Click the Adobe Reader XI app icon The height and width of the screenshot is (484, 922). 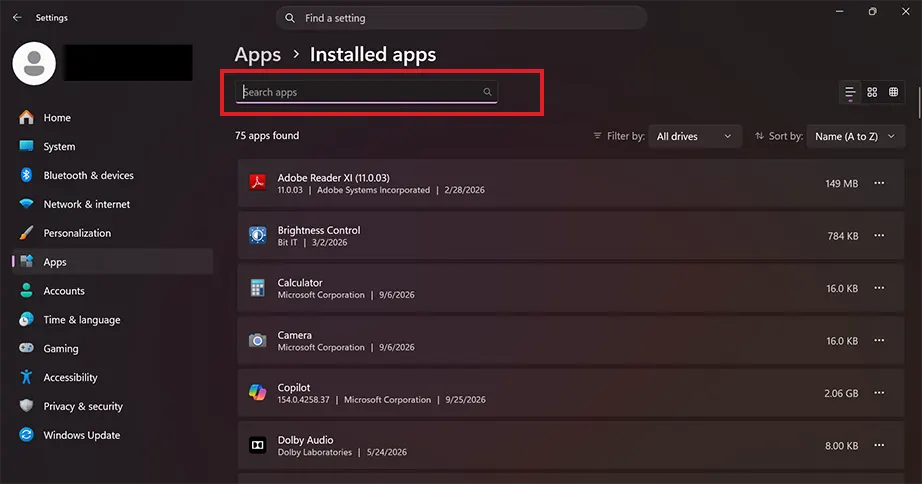(258, 182)
